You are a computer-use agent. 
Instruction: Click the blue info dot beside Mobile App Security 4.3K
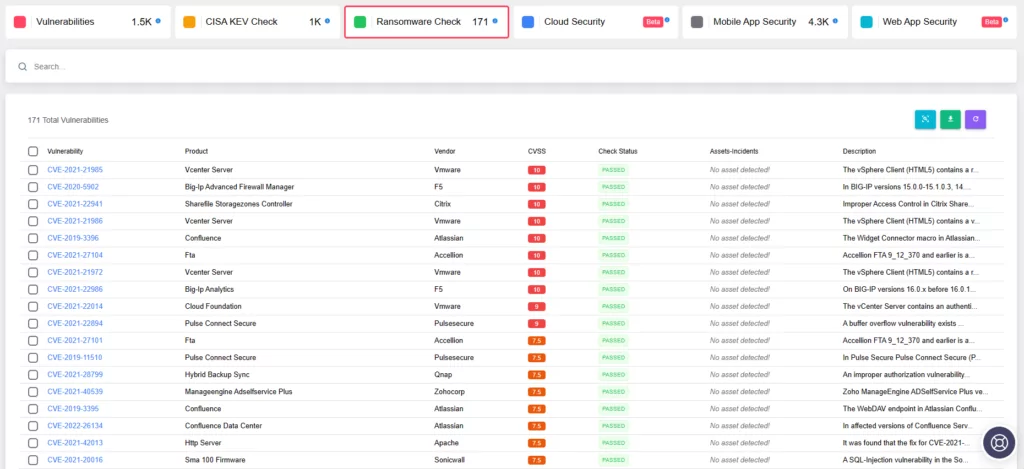(835, 21)
